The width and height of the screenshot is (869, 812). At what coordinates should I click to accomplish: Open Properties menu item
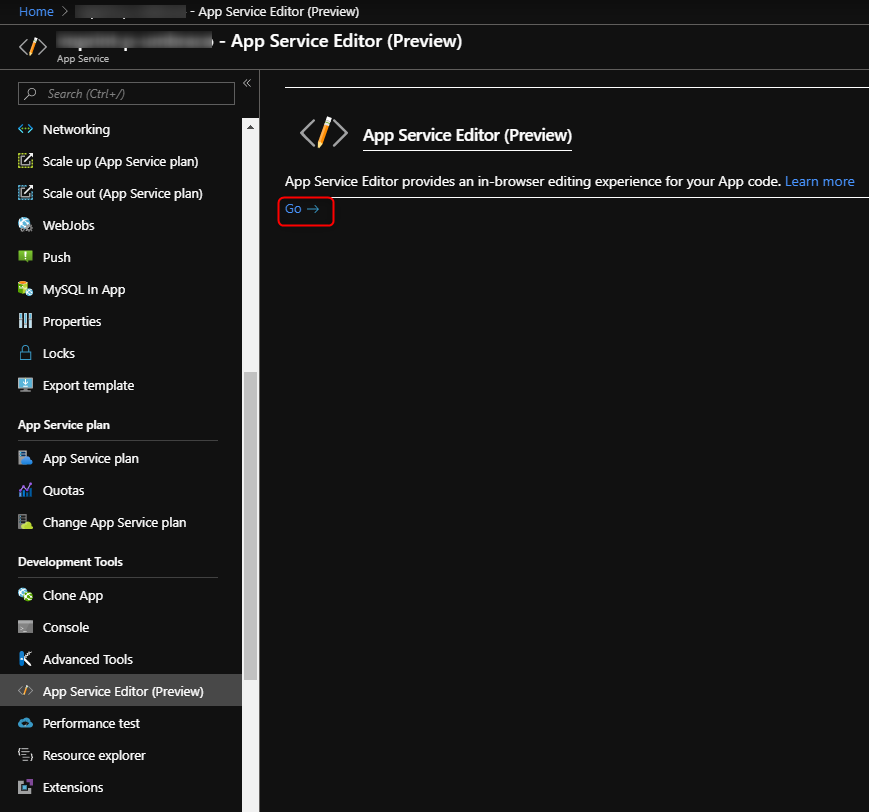[x=72, y=321]
